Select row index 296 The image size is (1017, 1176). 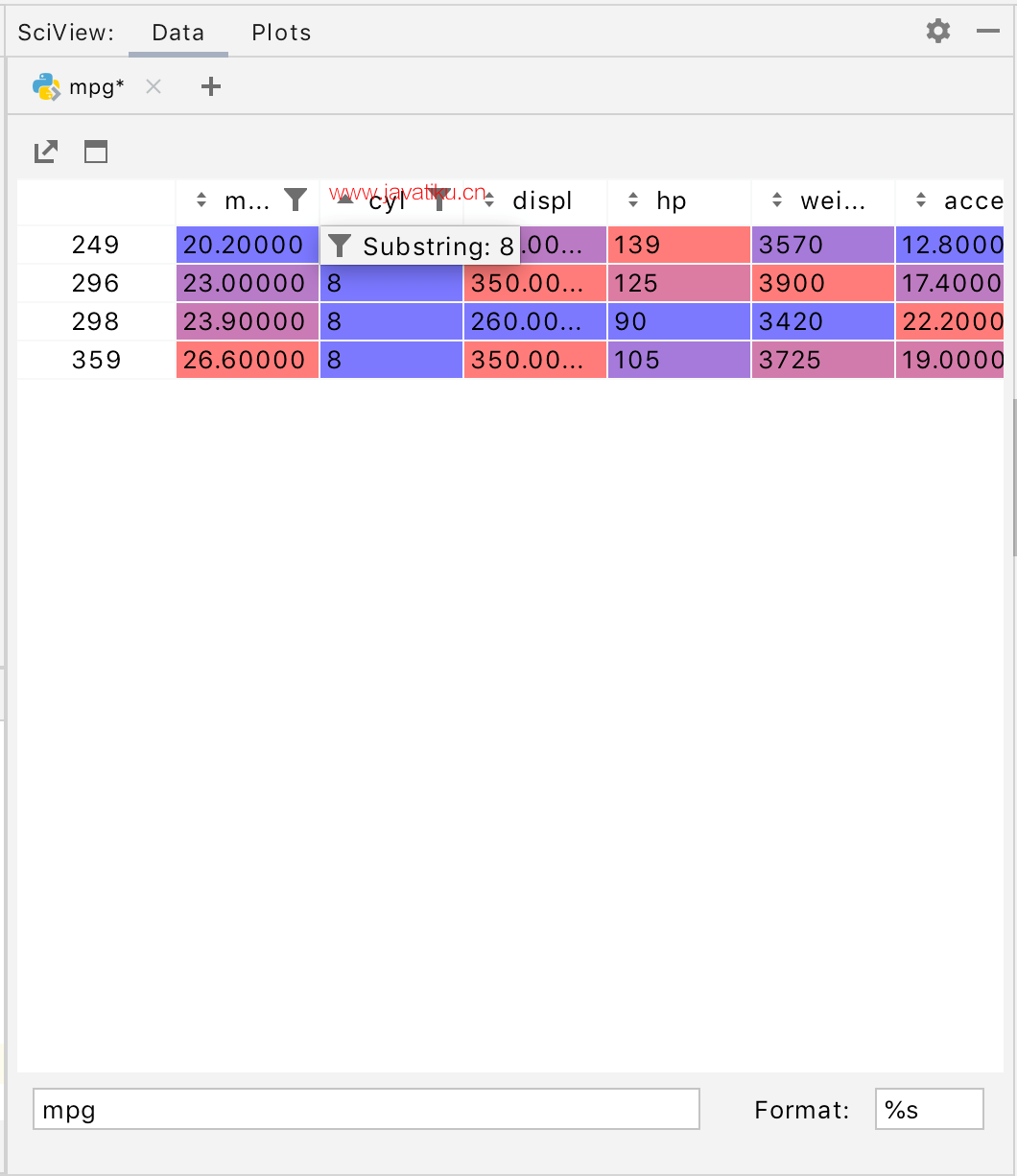coord(96,283)
